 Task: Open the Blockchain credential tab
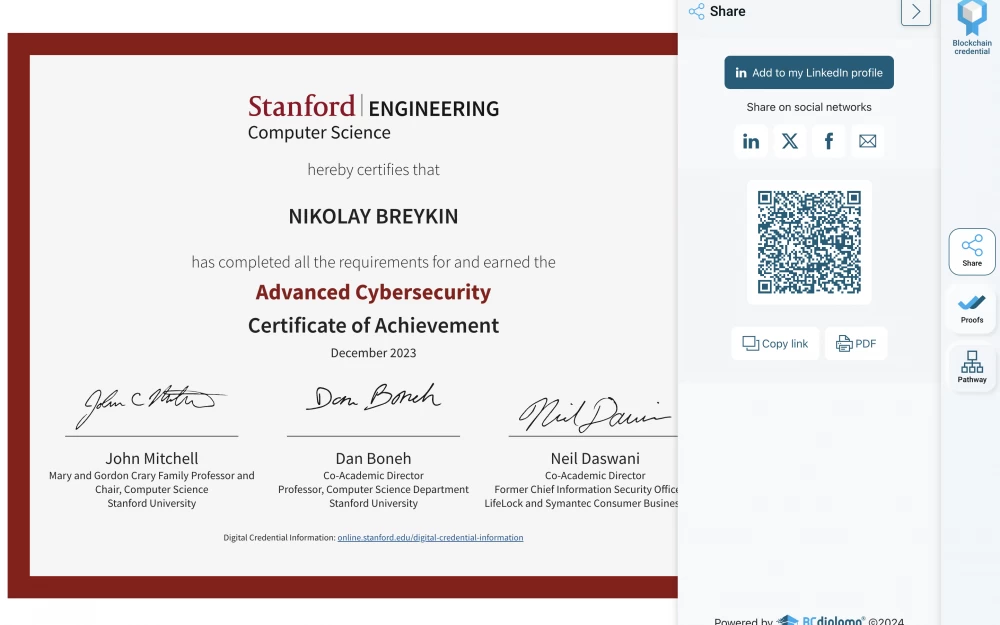(972, 28)
